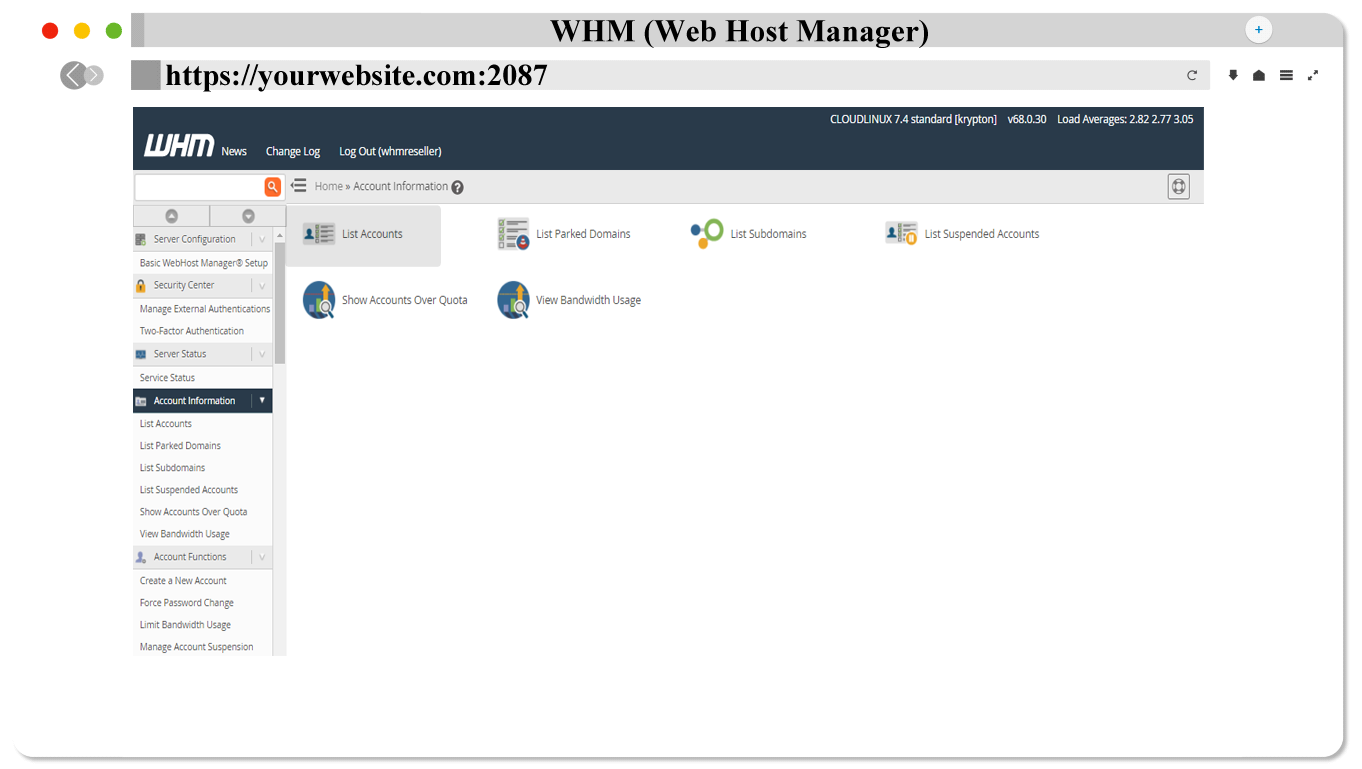Click the Load Averages text
Viewport: 1362px width, 769px height.
pos(1125,119)
